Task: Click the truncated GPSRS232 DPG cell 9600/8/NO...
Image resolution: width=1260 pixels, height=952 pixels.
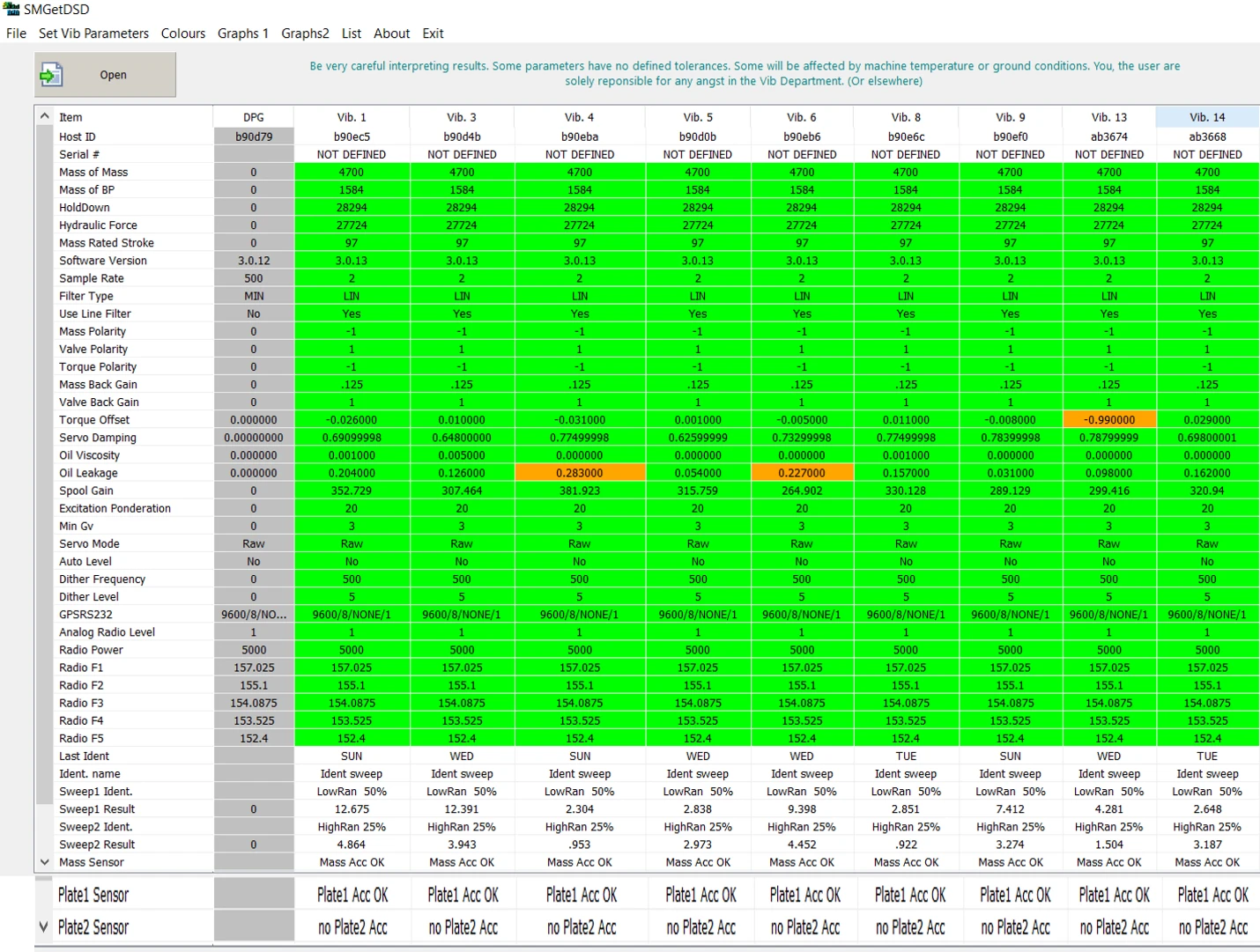Action: [x=254, y=615]
